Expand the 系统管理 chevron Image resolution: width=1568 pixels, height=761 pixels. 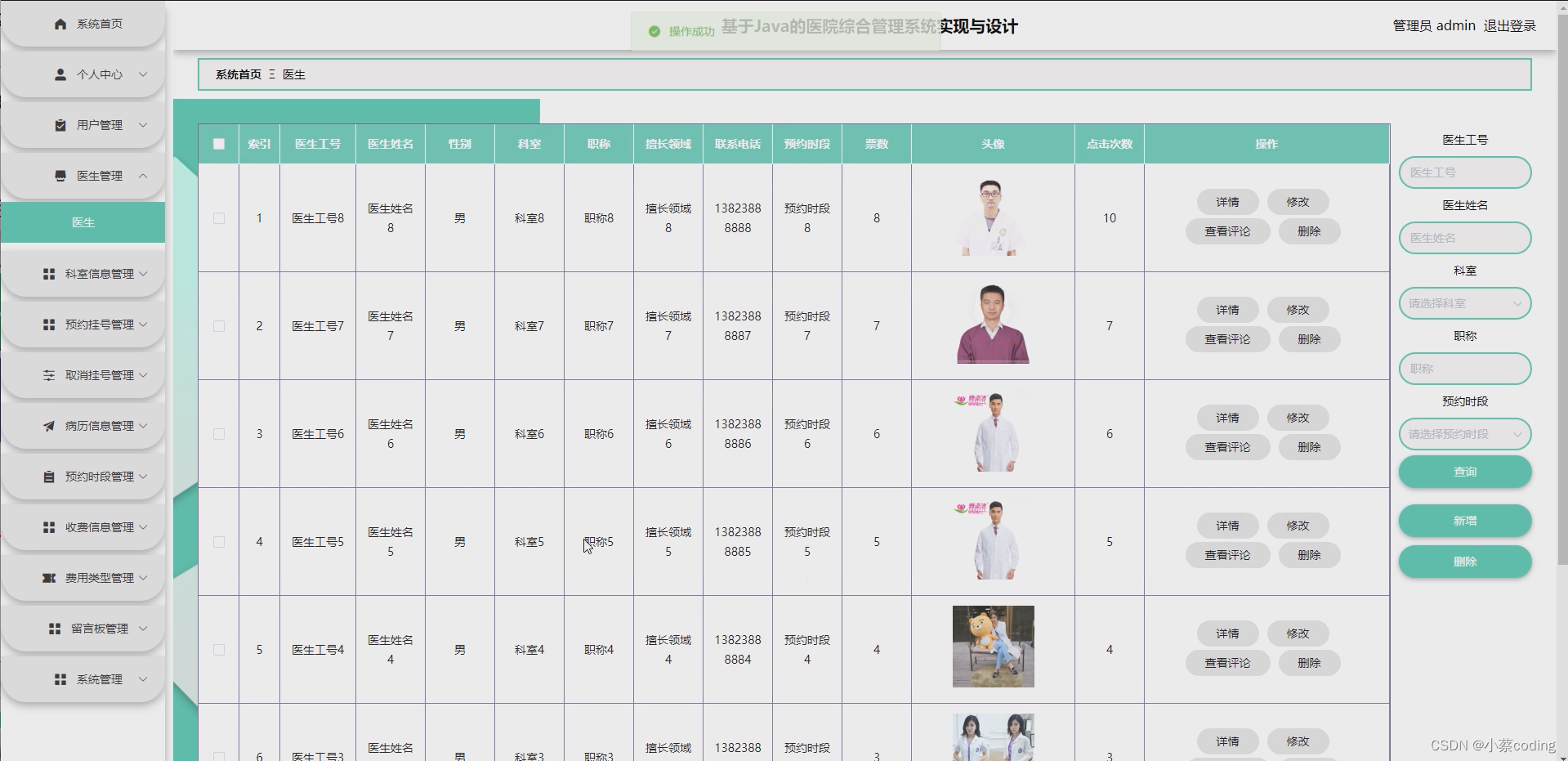click(143, 679)
